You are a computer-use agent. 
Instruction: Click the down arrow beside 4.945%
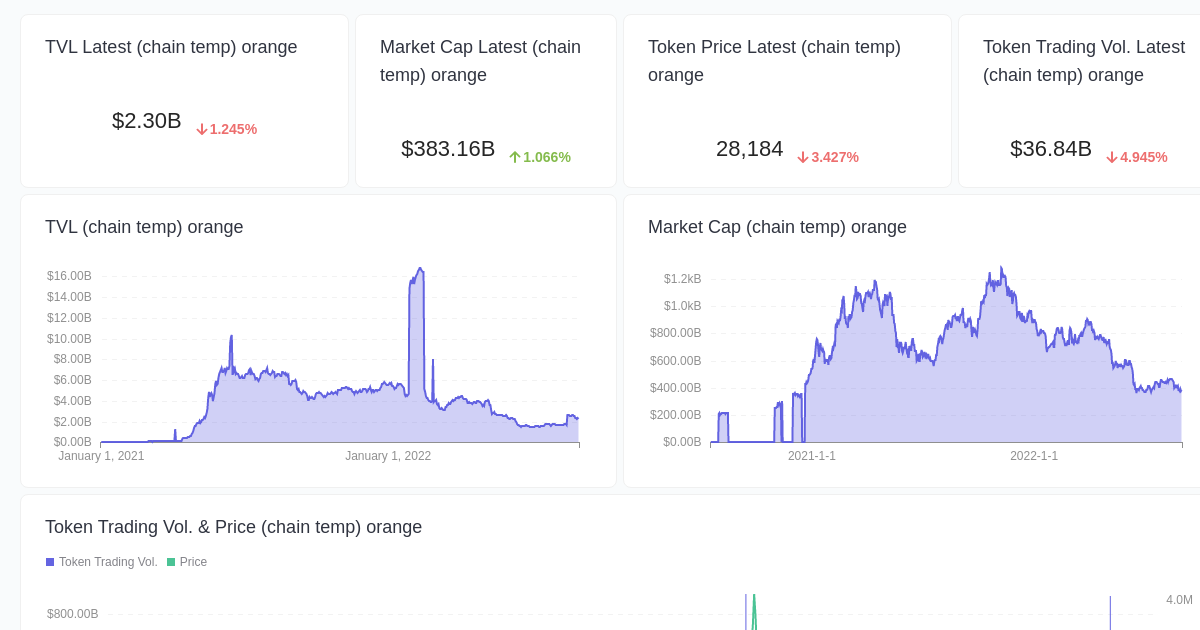click(1112, 157)
